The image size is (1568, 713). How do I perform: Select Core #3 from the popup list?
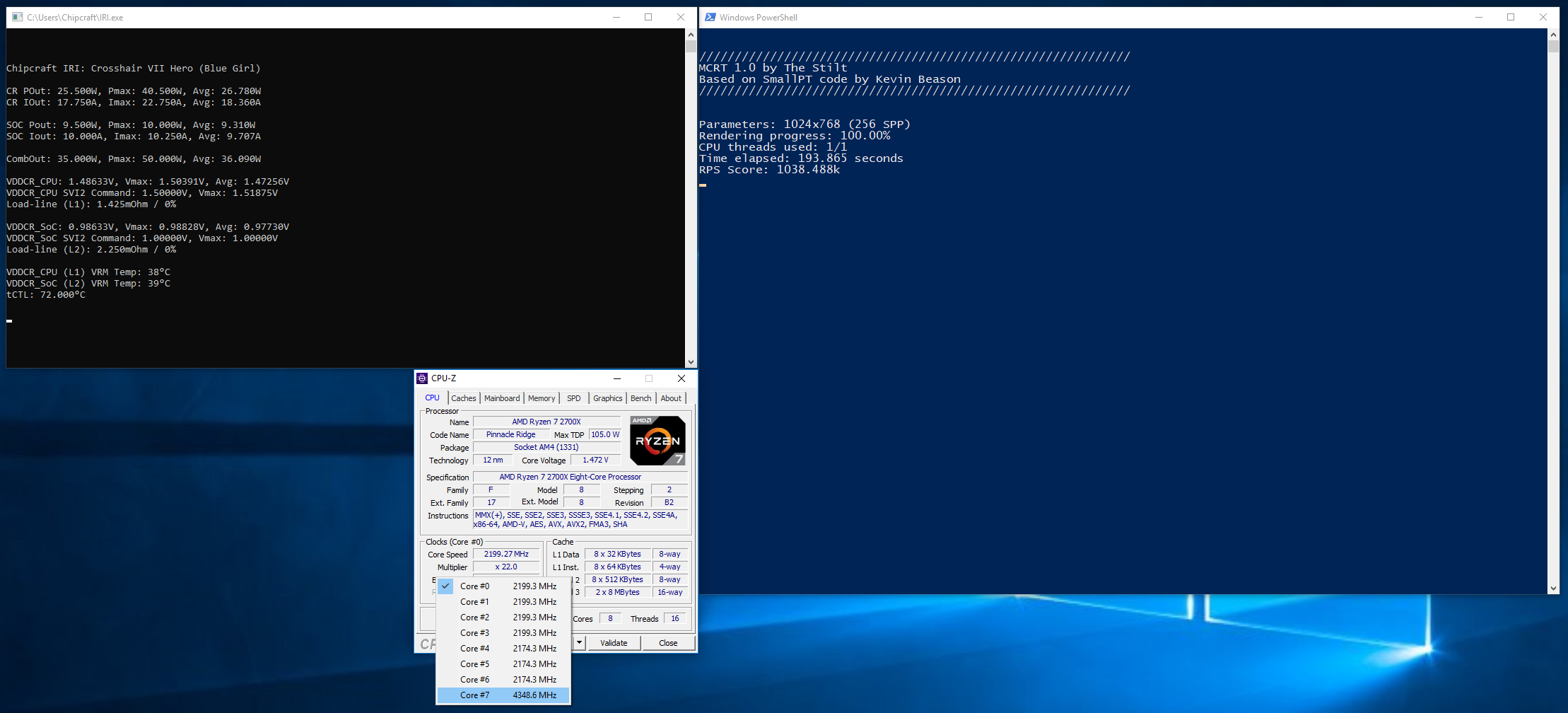pos(503,633)
